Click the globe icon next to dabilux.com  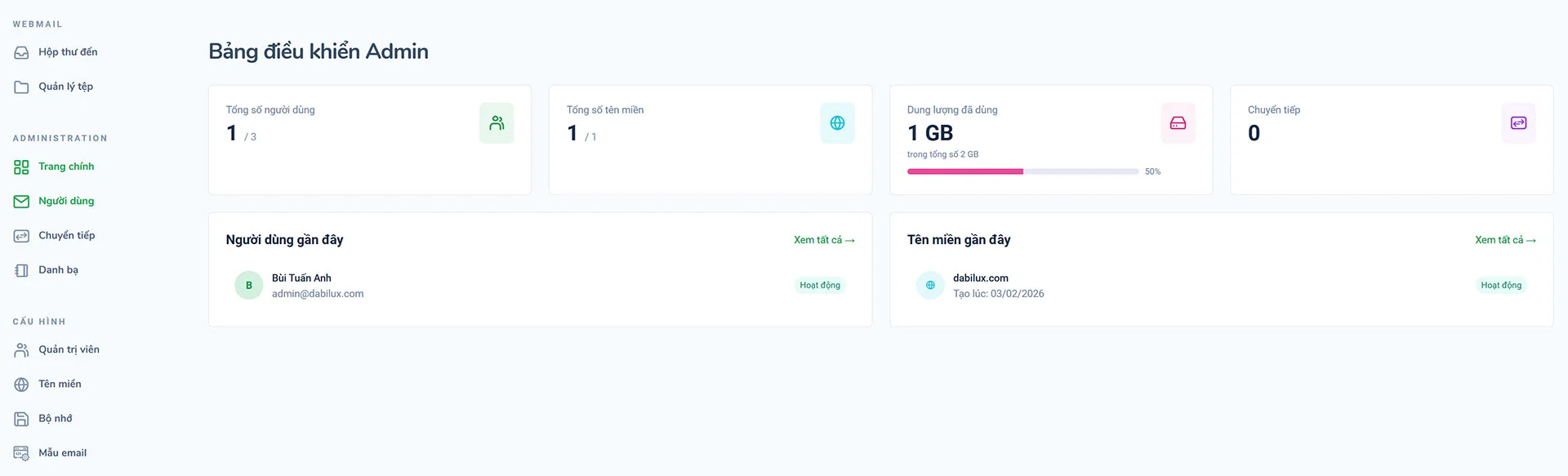click(x=930, y=285)
